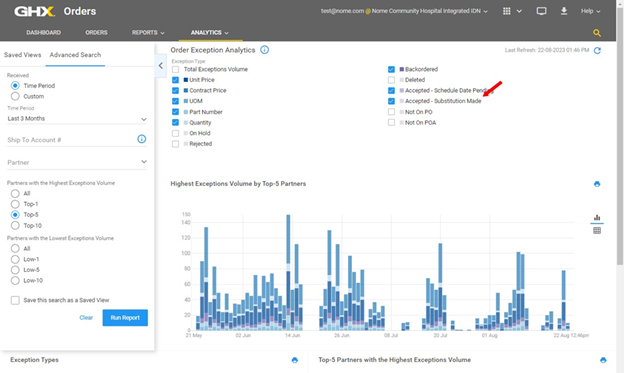
Task: Click the Run Report button
Action: (x=125, y=318)
